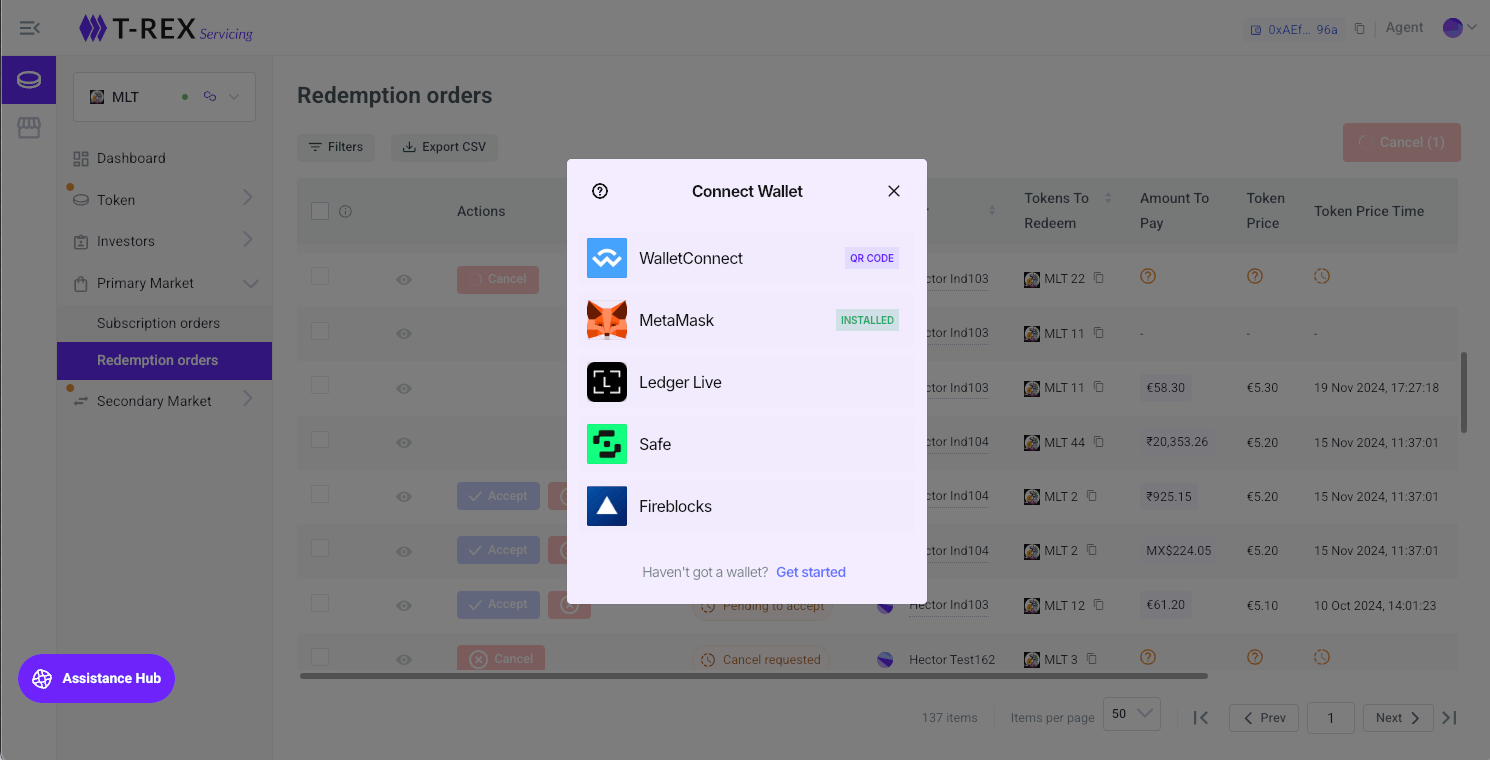Tick the checkbox for MLT 22 row
Viewport: 1490px width, 760px height.
320,276
